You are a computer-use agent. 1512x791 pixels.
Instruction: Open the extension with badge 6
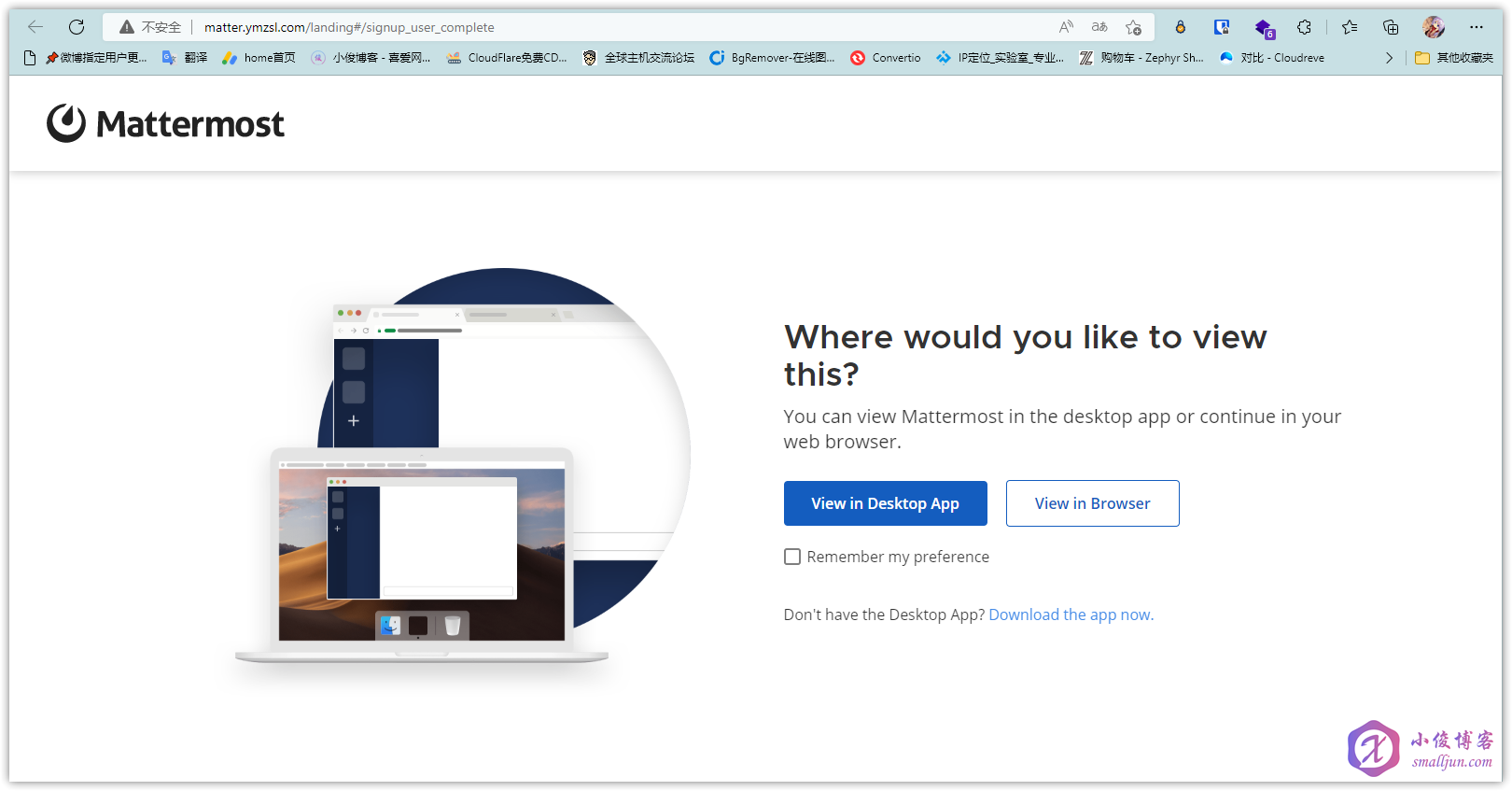[x=1264, y=28]
